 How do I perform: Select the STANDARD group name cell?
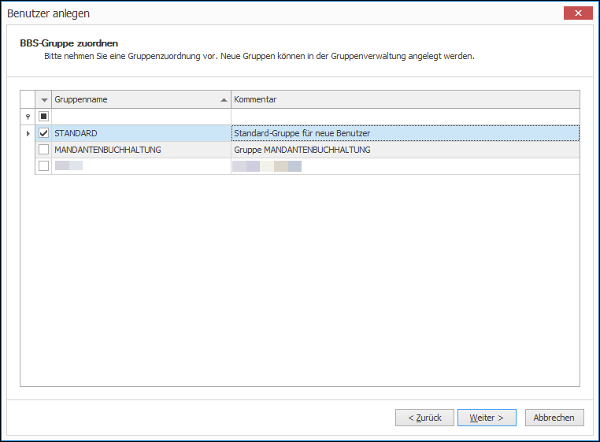141,133
